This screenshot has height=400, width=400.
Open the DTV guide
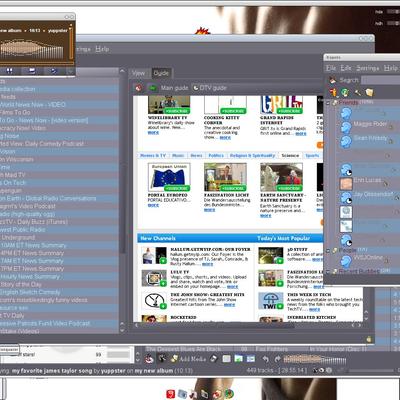pyautogui.click(x=210, y=88)
